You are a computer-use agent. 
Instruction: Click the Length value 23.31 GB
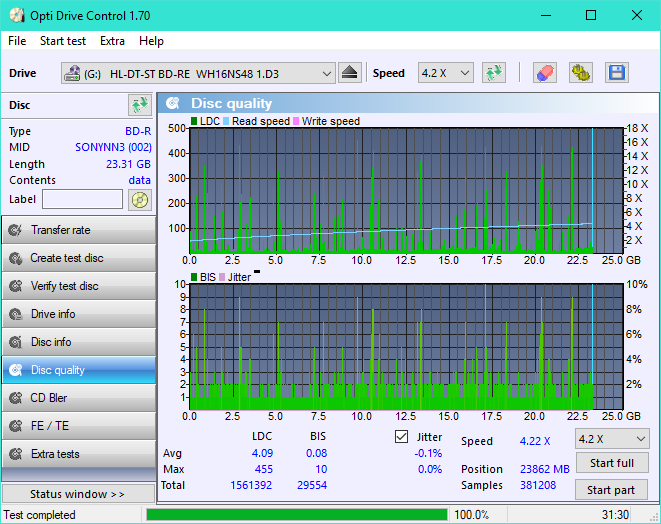tap(128, 164)
